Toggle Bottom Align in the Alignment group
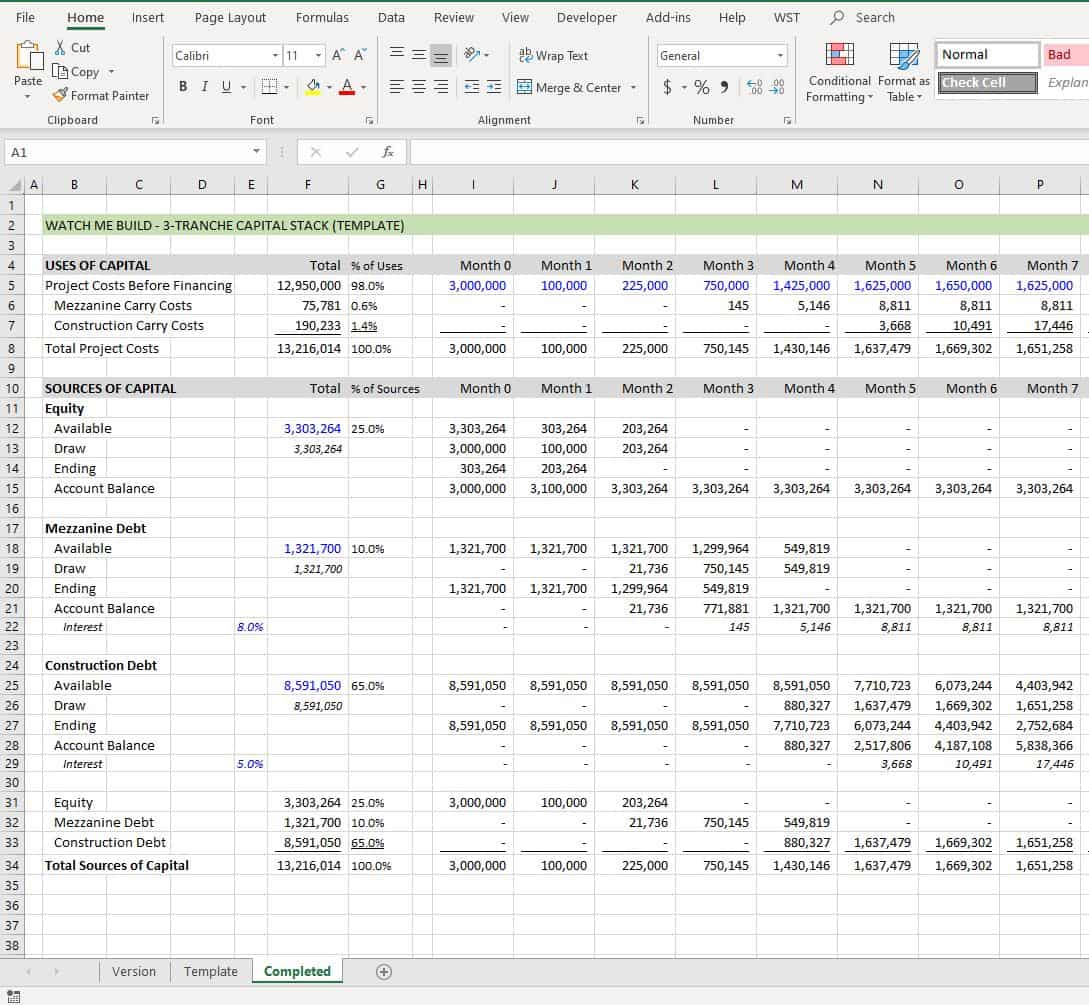1089x1005 pixels. point(441,54)
